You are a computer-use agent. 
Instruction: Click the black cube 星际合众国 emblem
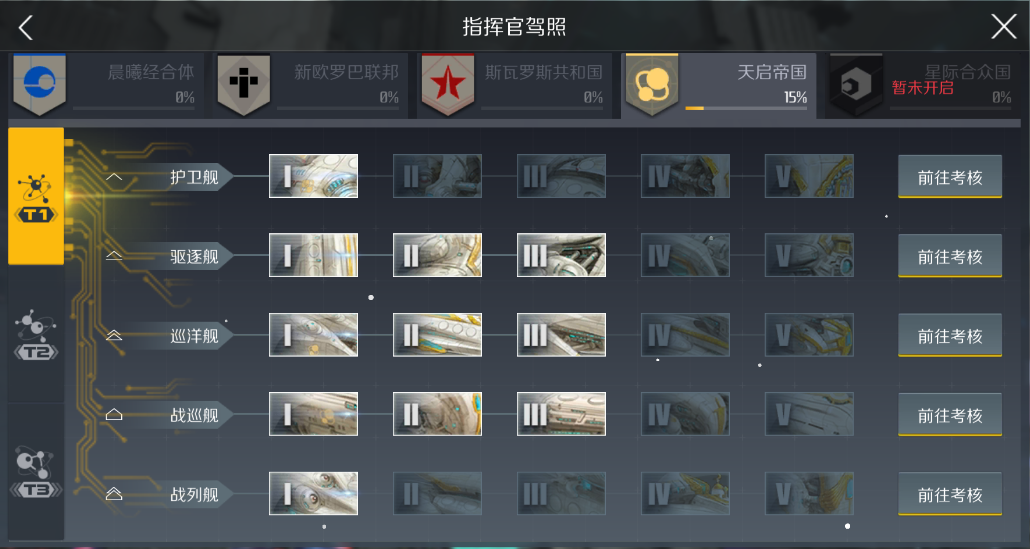pos(857,85)
